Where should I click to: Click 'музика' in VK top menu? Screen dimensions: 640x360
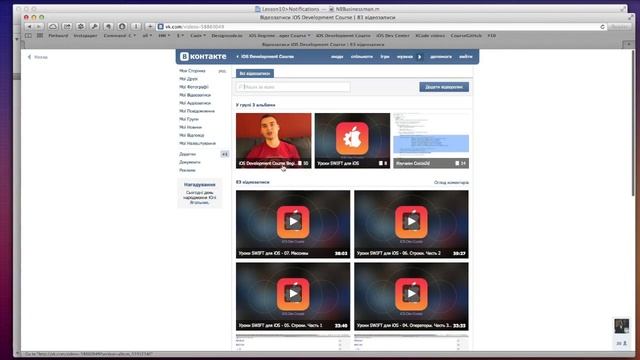click(405, 57)
